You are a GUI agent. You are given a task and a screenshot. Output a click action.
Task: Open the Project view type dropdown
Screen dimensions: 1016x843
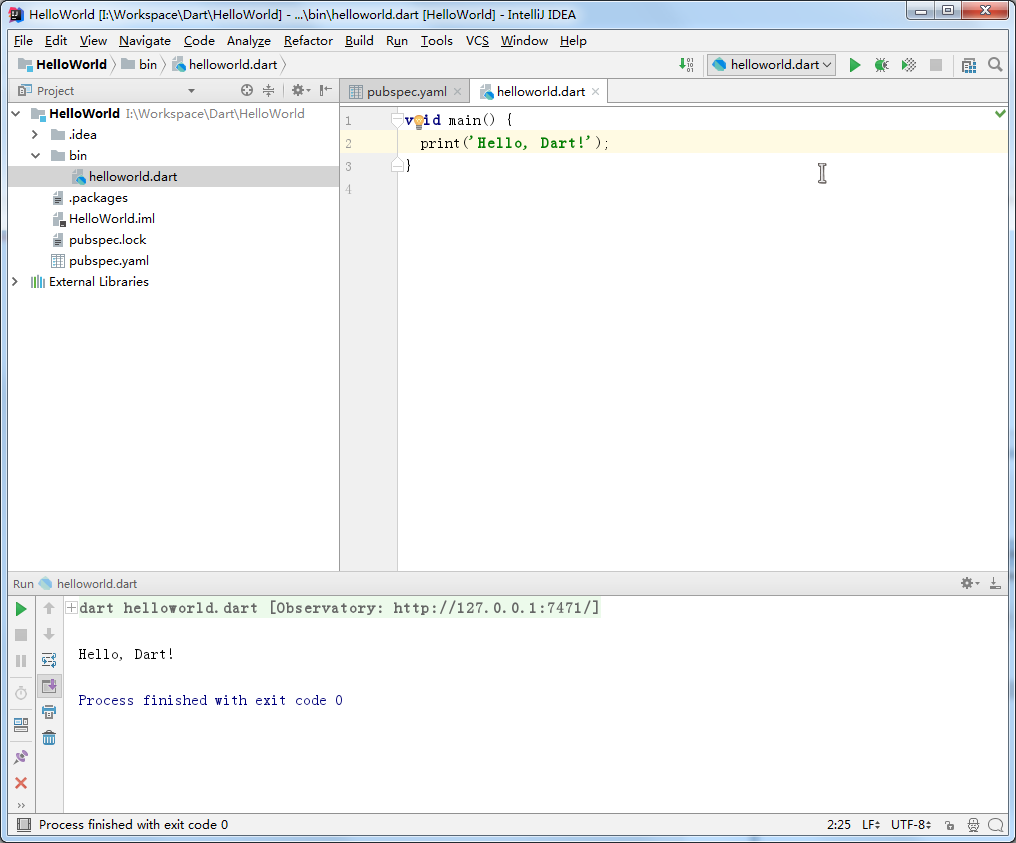pyautogui.click(x=191, y=91)
